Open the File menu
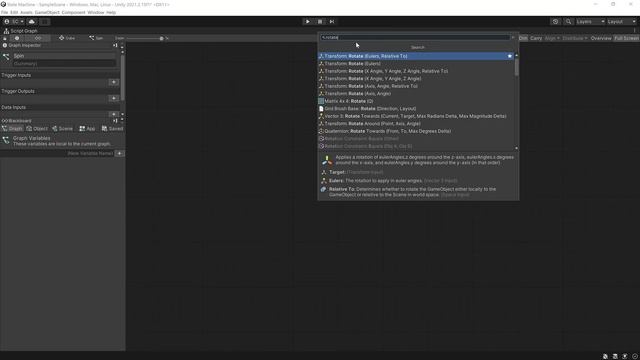The image size is (640, 360). pyautogui.click(x=4, y=13)
